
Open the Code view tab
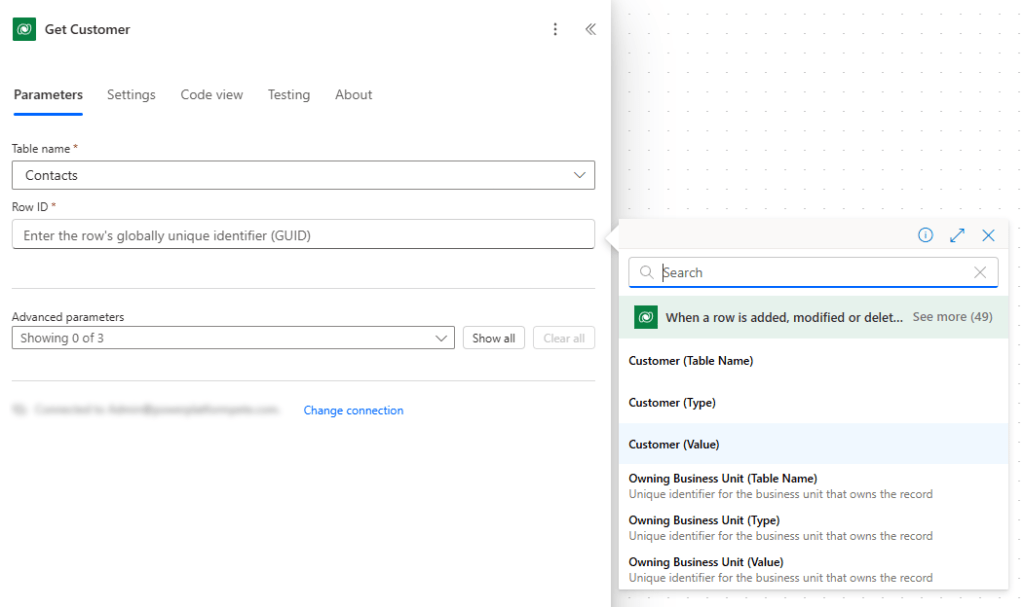pos(211,95)
